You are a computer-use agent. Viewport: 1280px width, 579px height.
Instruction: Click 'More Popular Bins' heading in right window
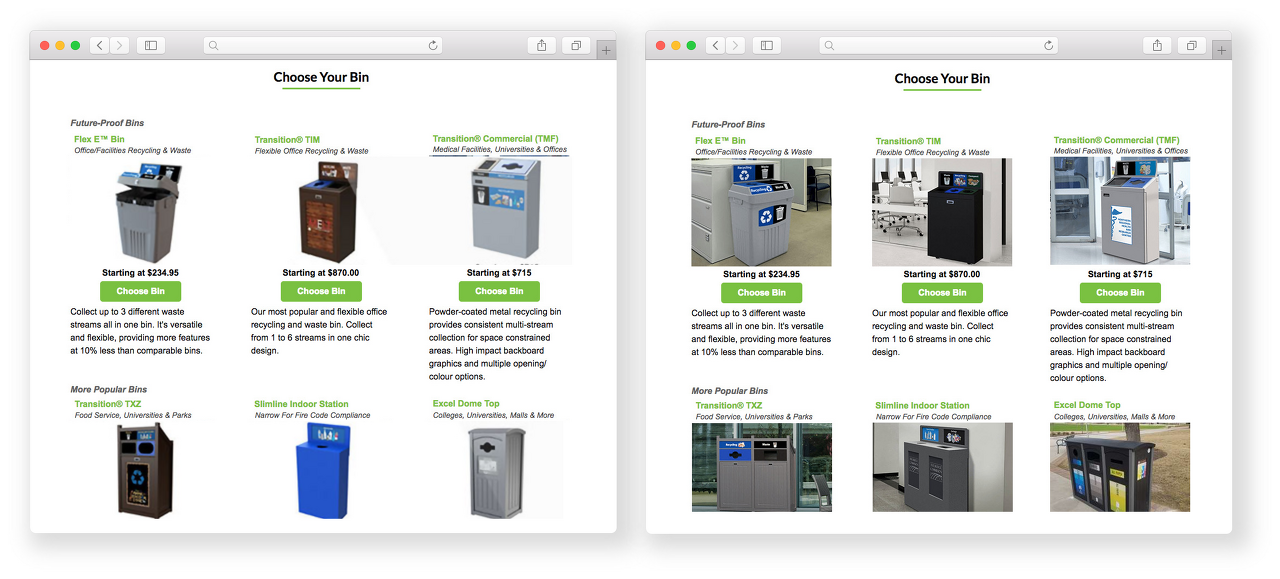729,391
